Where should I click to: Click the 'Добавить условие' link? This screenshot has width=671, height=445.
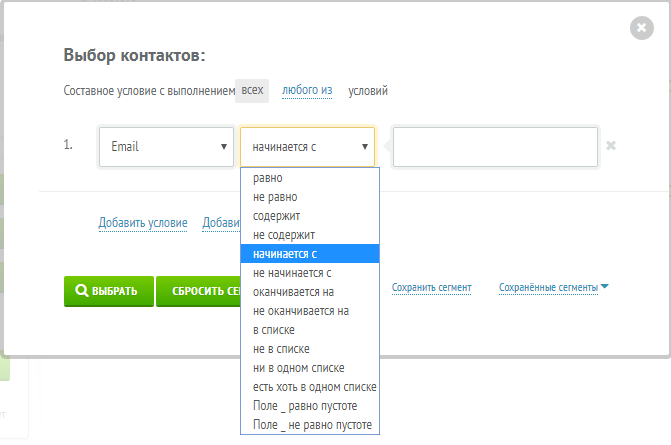(x=143, y=223)
